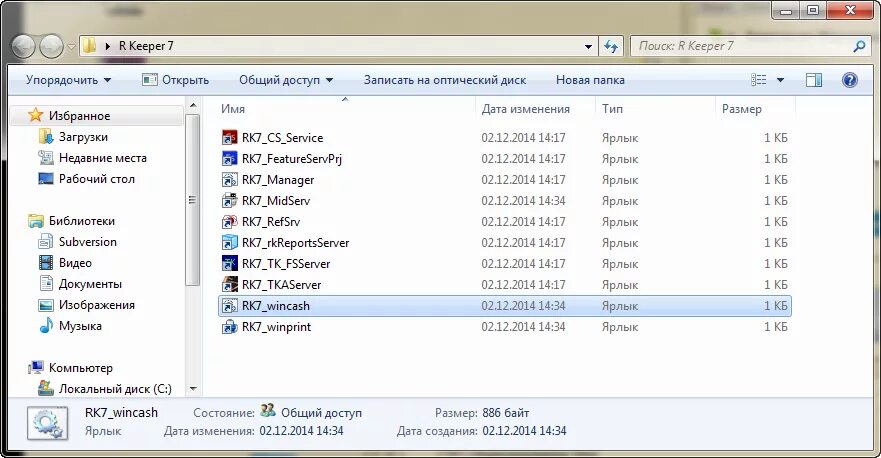This screenshot has width=881, height=458.
Task: Click the Недавние места icon
Action: point(46,158)
